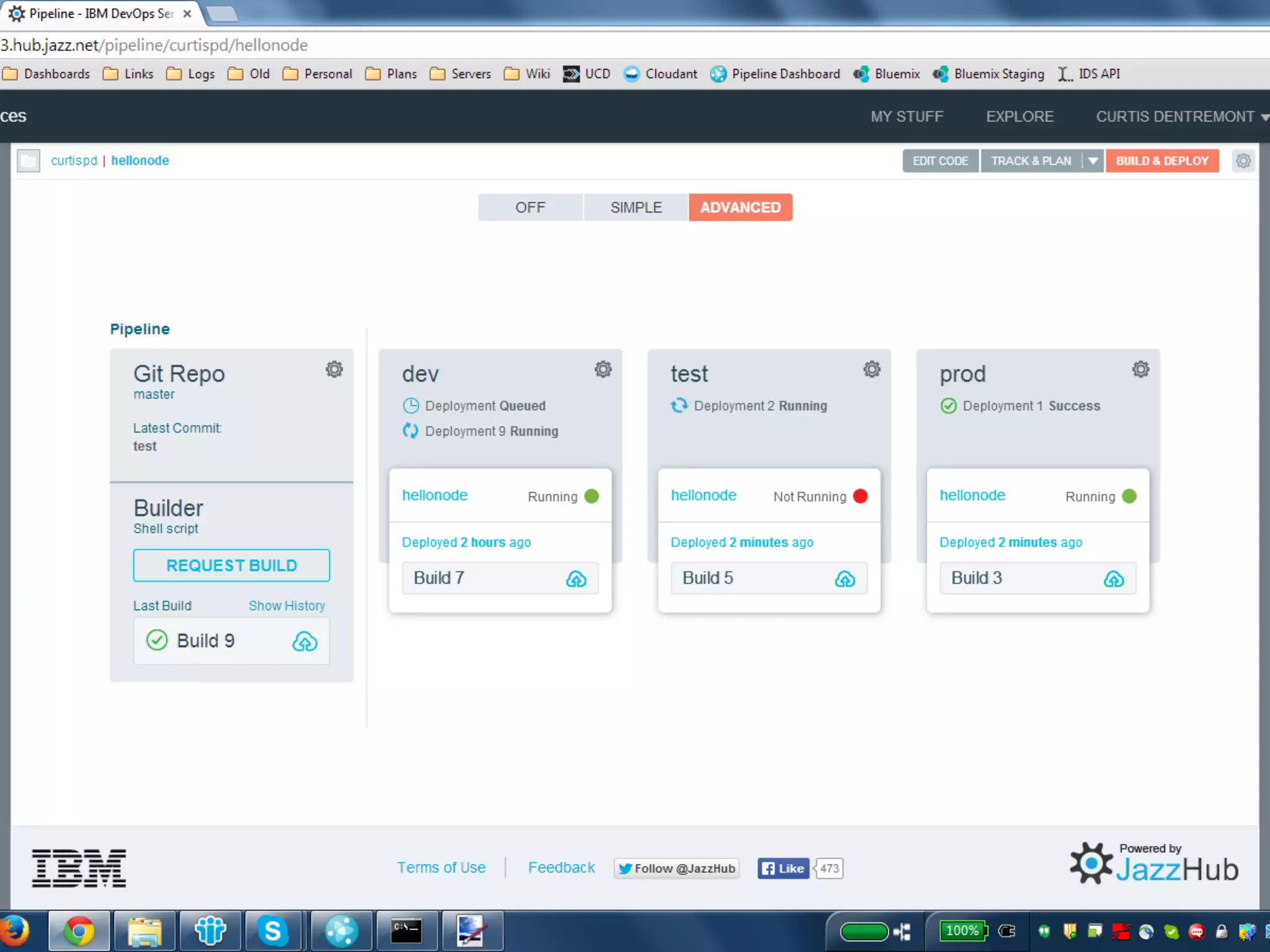The image size is (1270, 952).
Task: Open the dev stage settings gear
Action: pyautogui.click(x=603, y=369)
